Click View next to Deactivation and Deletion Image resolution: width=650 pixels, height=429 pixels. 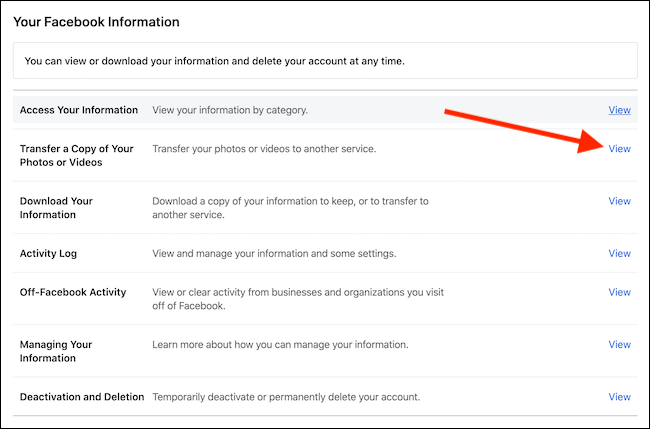pyautogui.click(x=619, y=397)
